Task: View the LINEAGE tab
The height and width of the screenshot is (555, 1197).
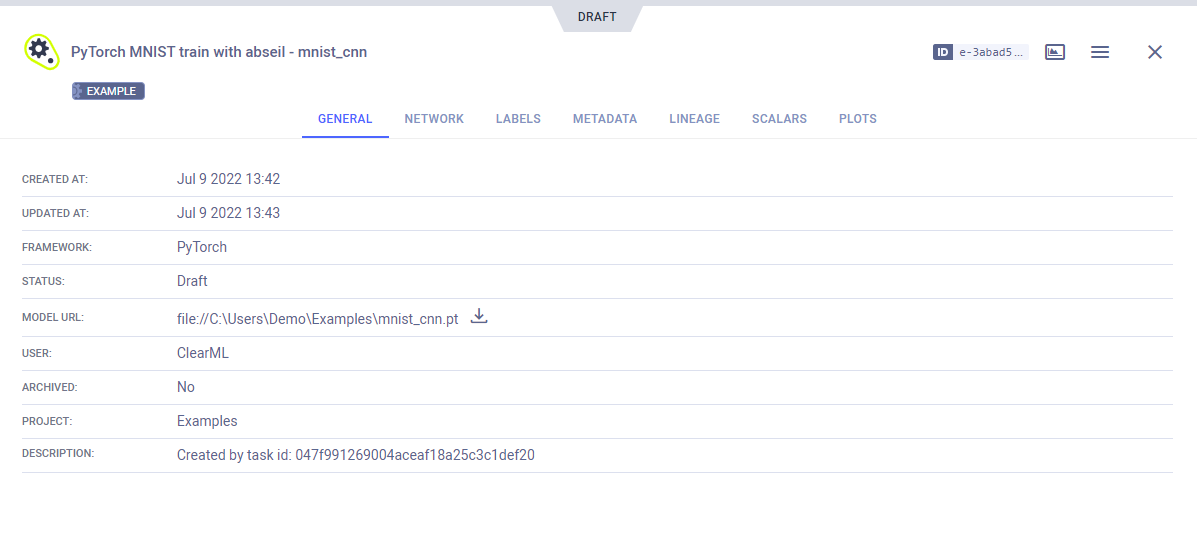Action: pos(694,119)
